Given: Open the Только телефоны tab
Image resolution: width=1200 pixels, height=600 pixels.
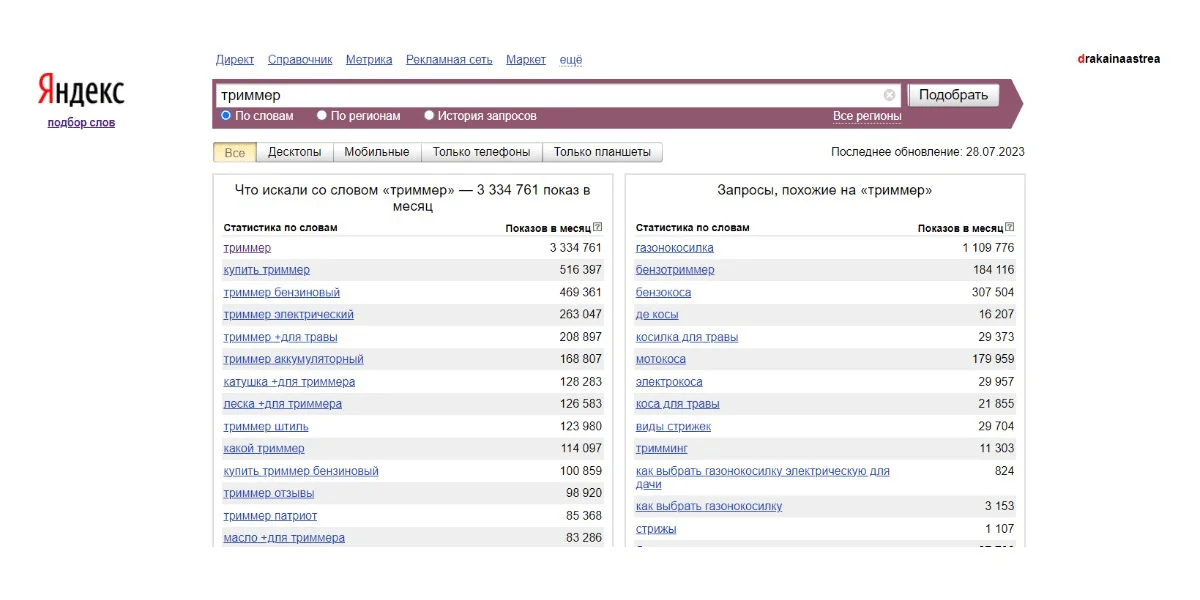Looking at the screenshot, I should pyautogui.click(x=481, y=152).
